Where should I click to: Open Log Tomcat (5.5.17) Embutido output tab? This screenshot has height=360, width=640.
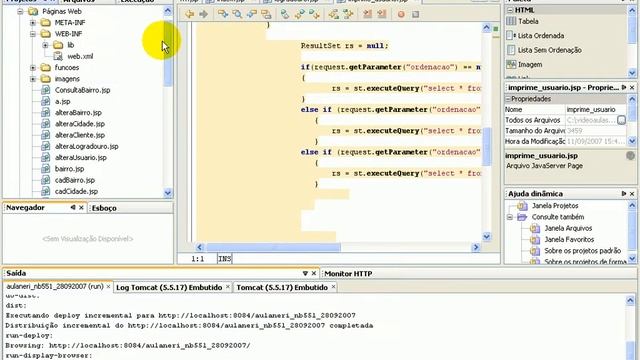click(169, 287)
